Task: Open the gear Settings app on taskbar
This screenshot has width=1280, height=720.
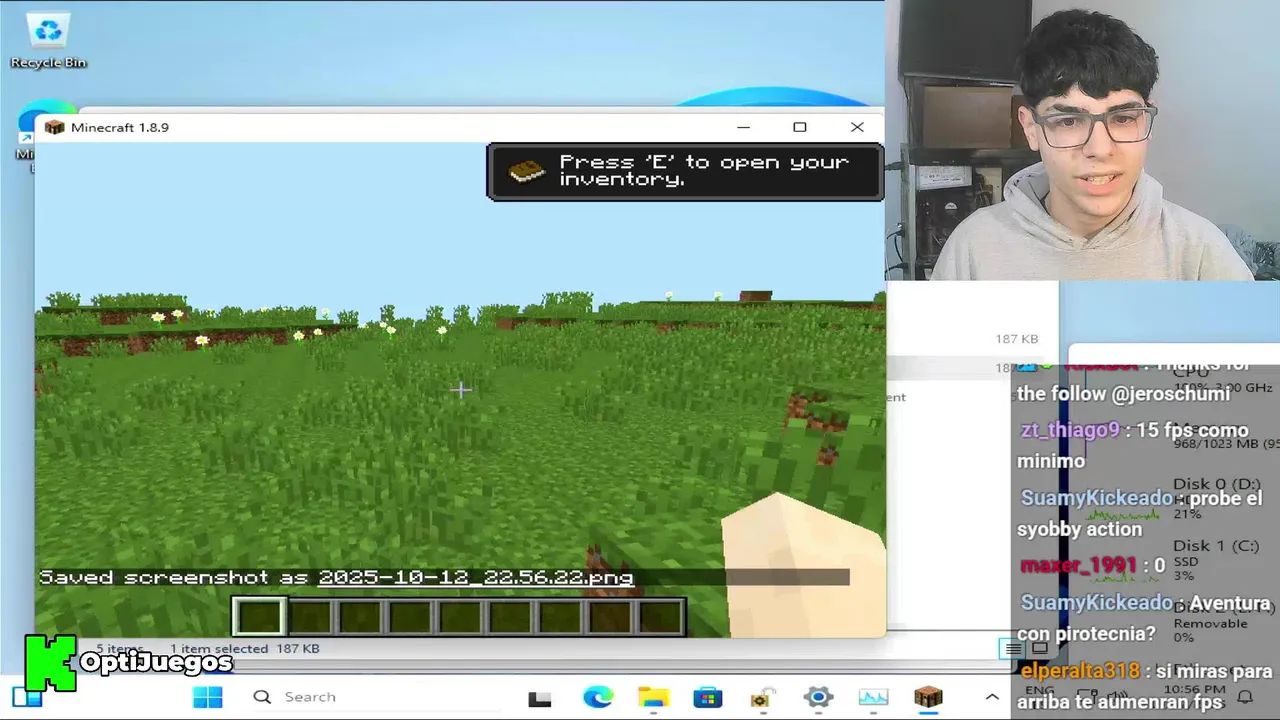Action: tap(818, 697)
